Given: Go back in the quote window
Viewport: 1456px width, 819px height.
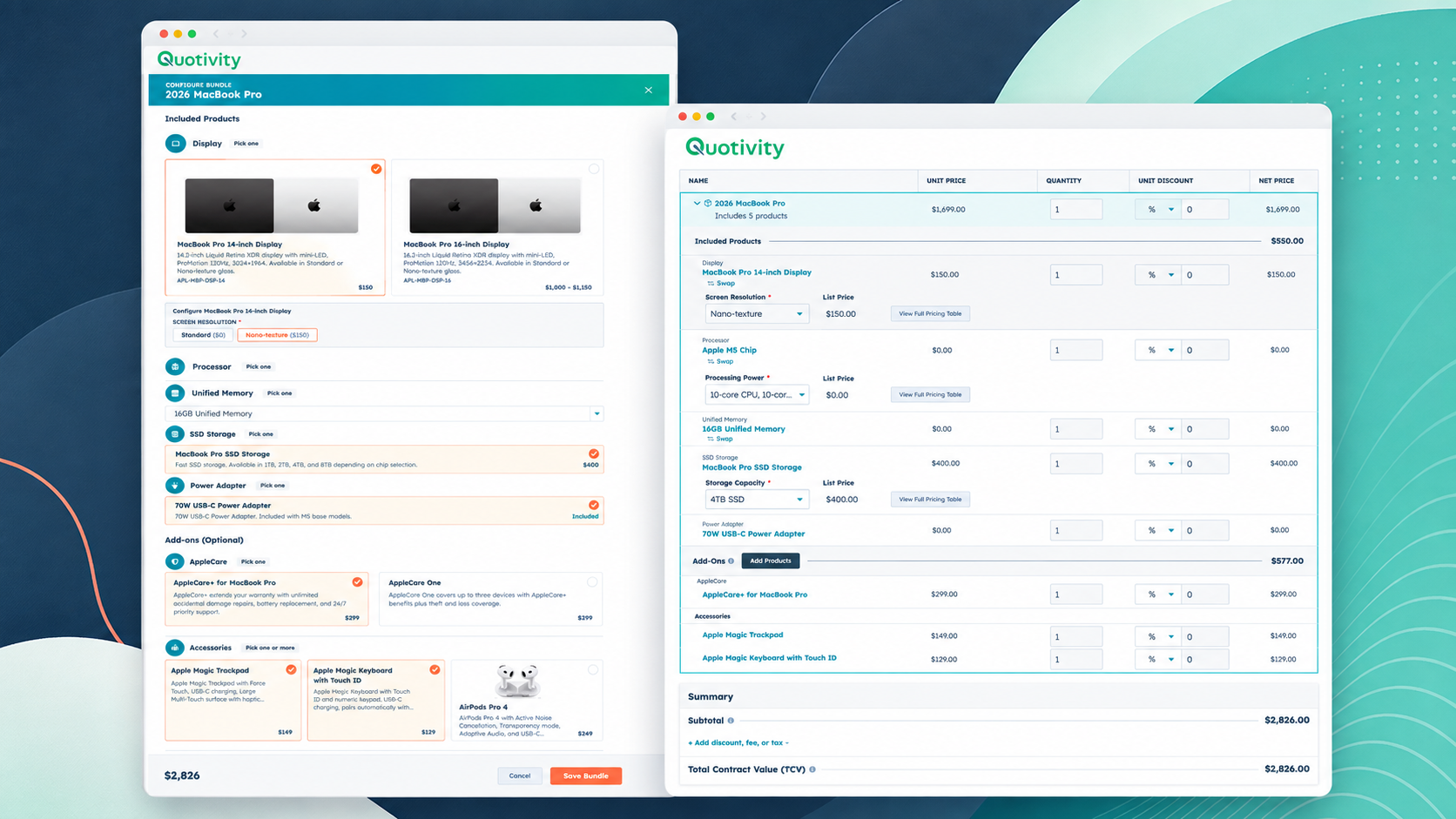Looking at the screenshot, I should point(734,117).
